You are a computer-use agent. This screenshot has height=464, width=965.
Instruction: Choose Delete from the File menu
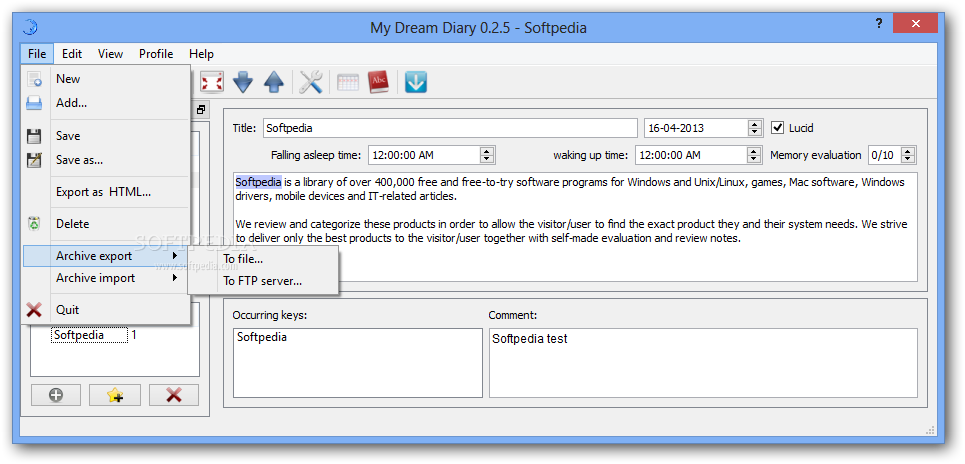(x=106, y=224)
